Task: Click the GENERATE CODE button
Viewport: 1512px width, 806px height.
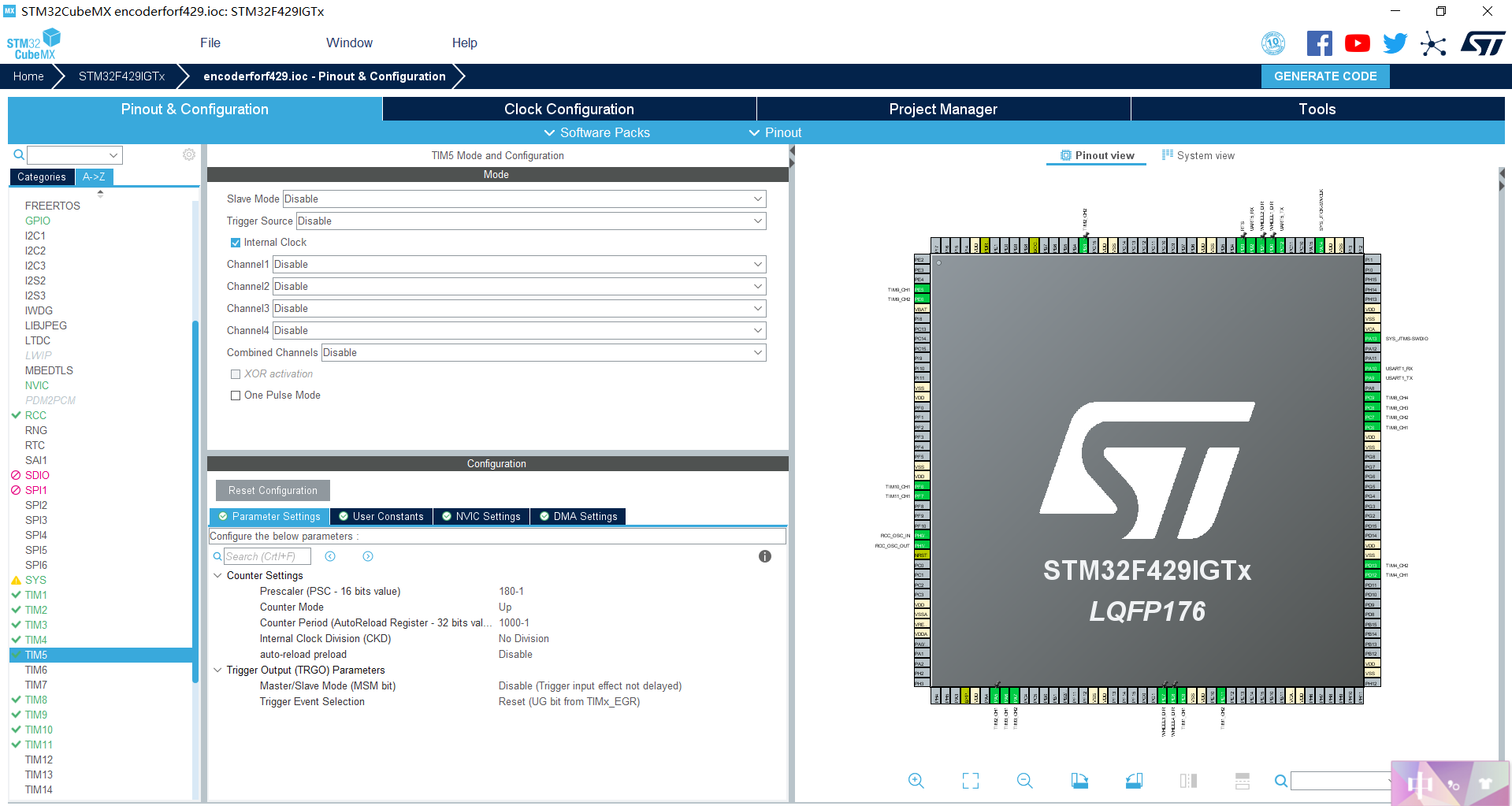Action: tap(1325, 76)
